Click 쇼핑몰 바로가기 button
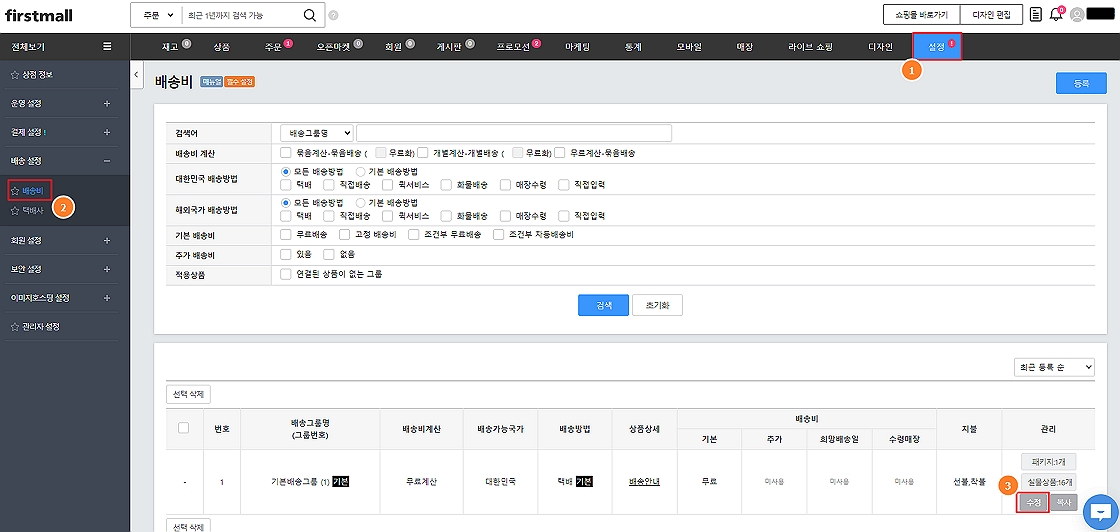 (921, 14)
